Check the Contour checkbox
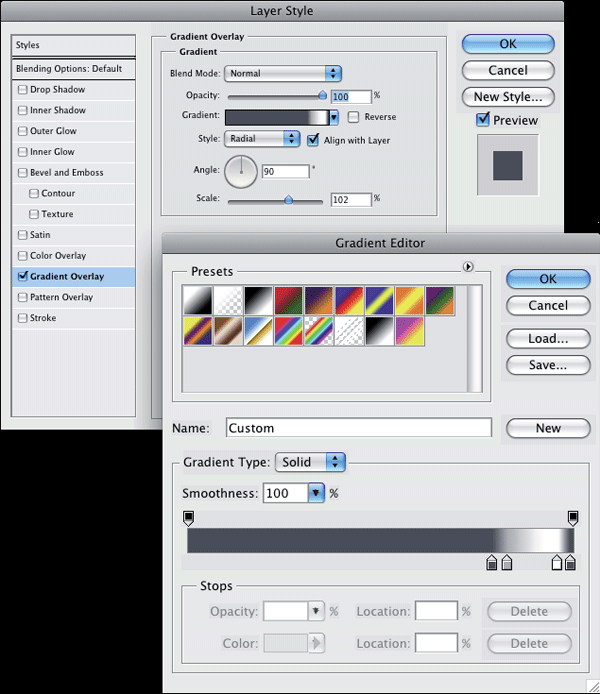Image resolution: width=600 pixels, height=694 pixels. coord(34,193)
